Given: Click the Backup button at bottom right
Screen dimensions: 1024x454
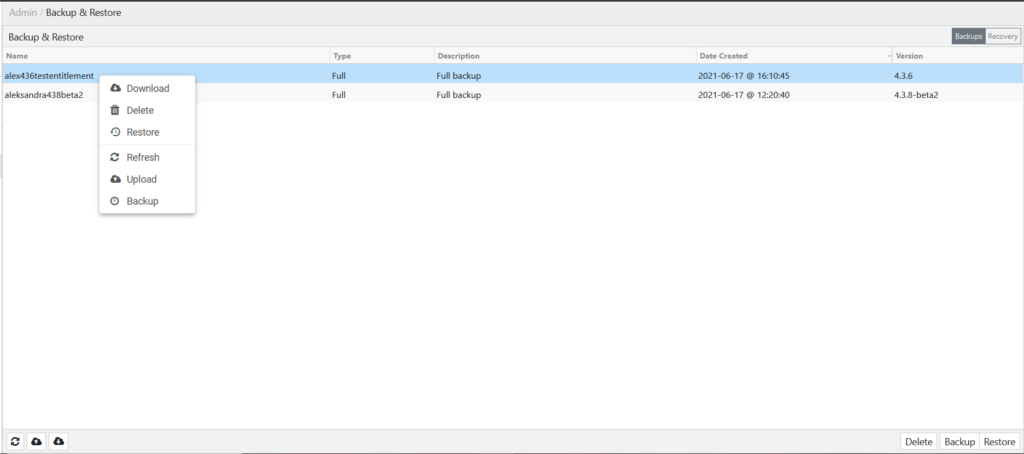Looking at the screenshot, I should tap(959, 442).
